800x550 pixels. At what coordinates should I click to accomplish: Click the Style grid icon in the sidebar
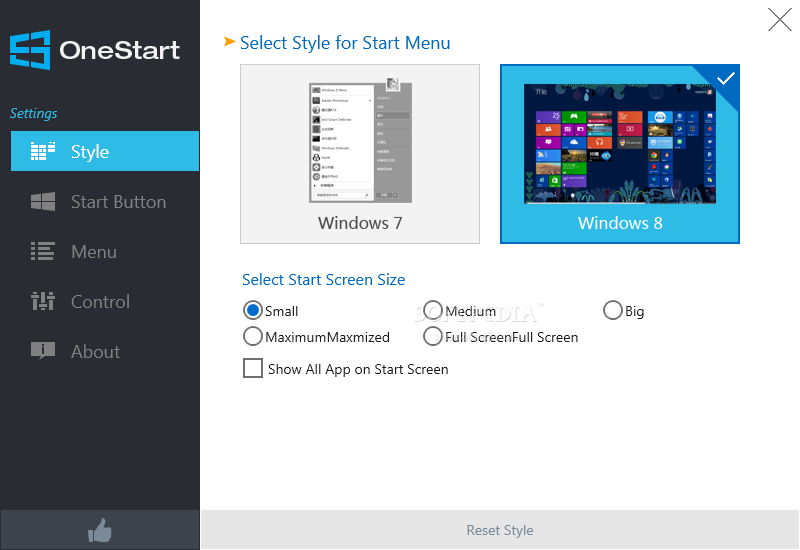[x=43, y=152]
